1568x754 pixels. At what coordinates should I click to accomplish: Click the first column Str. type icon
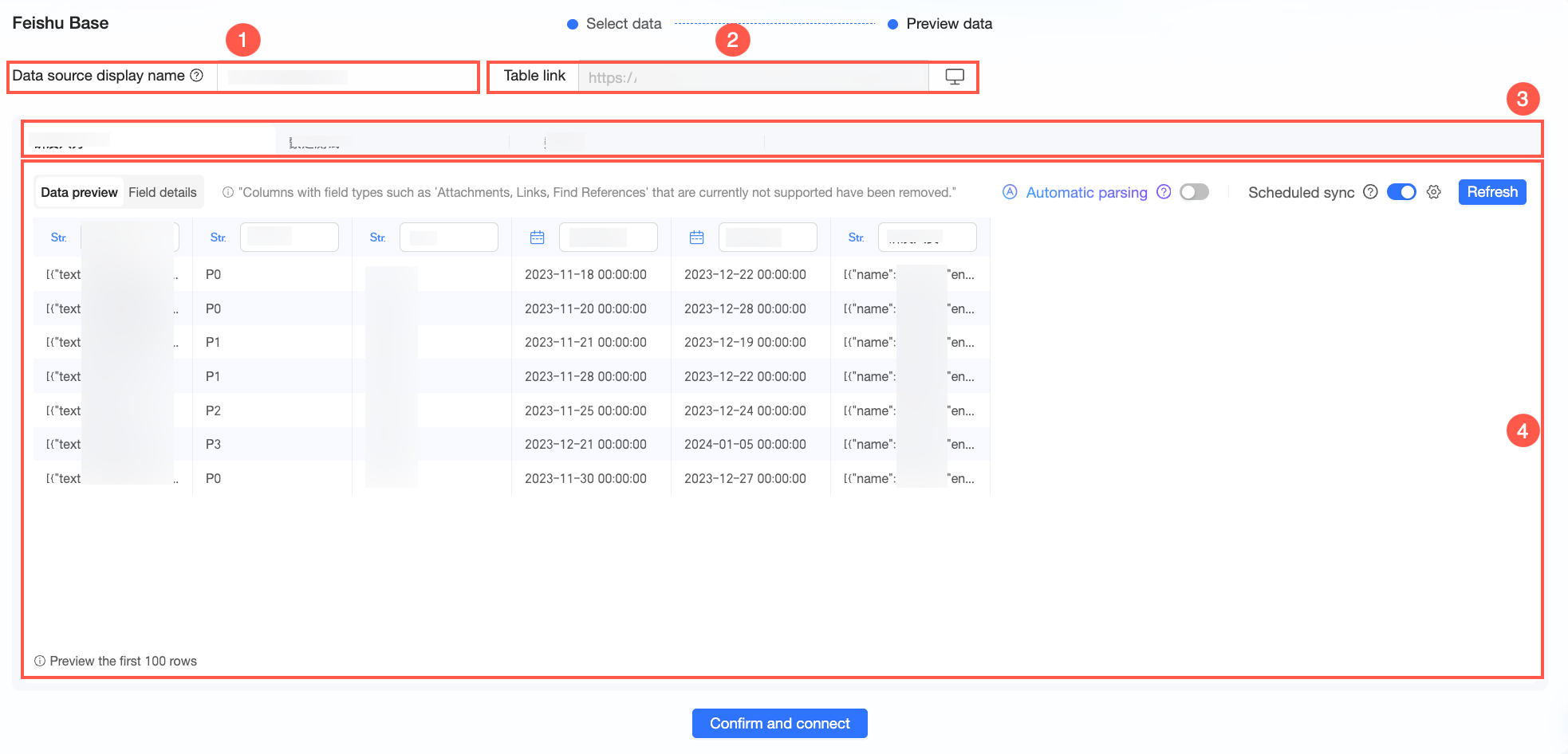(x=59, y=238)
